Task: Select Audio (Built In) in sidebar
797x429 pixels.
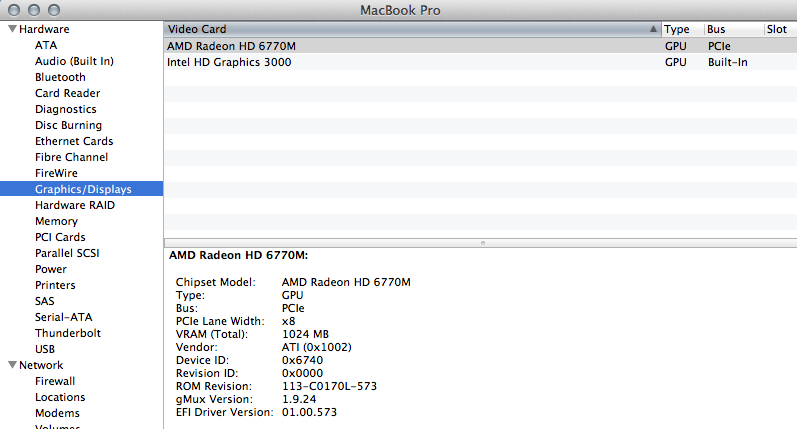Action: [74, 61]
